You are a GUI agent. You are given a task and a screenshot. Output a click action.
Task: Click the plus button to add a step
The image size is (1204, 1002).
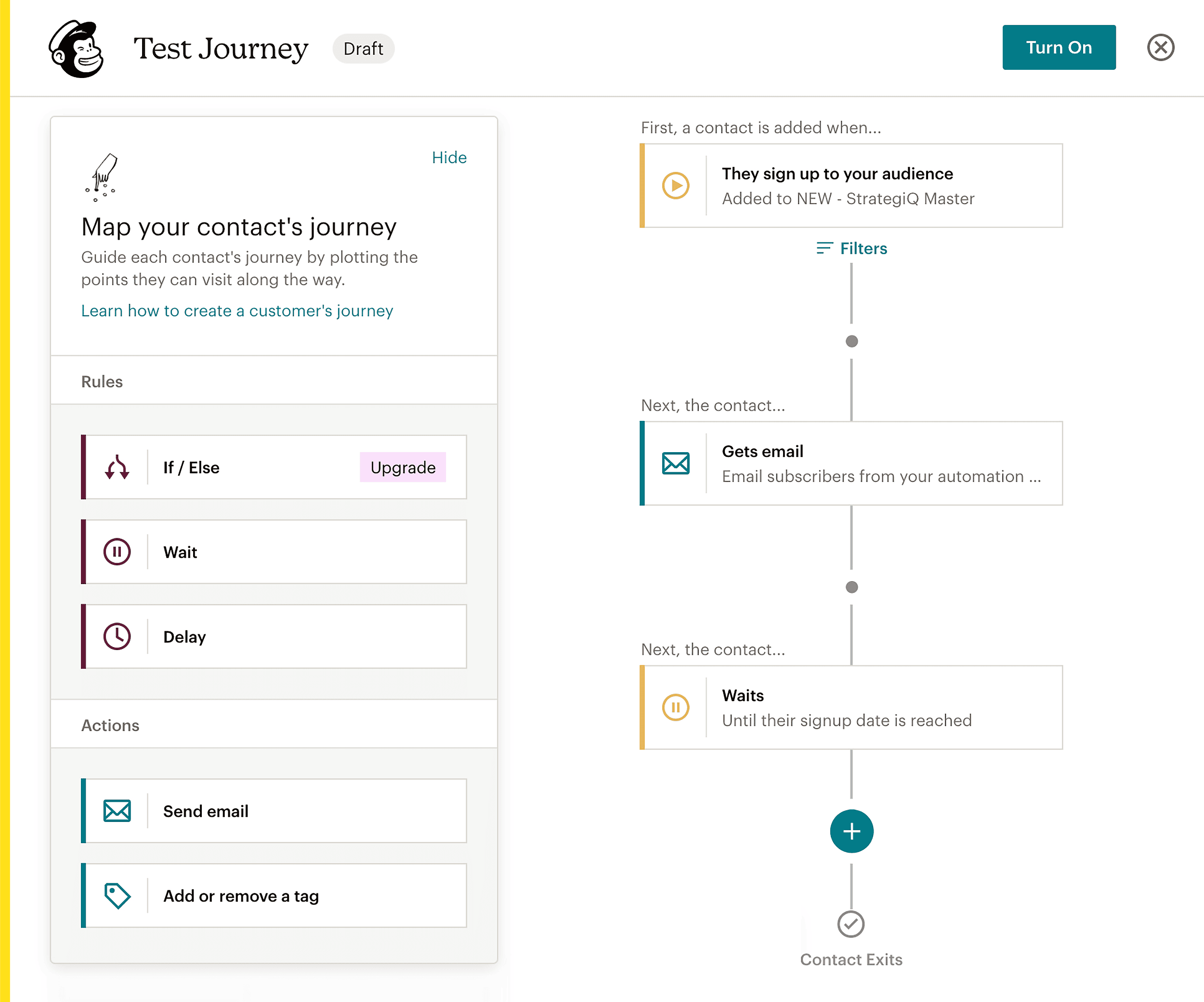[851, 831]
